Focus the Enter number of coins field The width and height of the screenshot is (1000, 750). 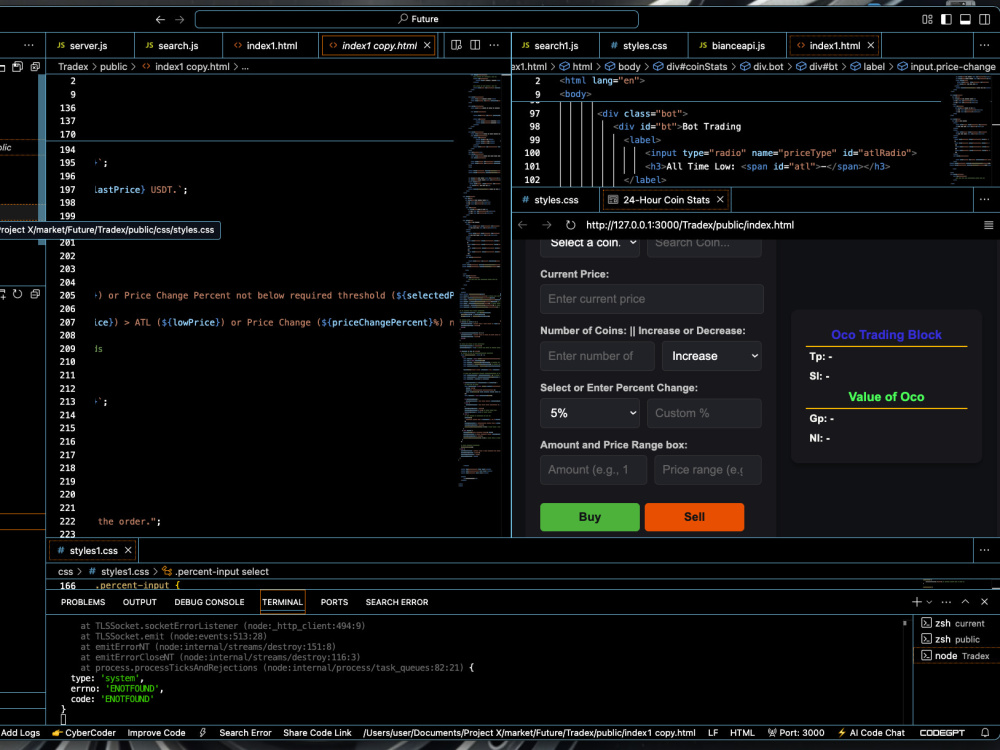pyautogui.click(x=597, y=356)
